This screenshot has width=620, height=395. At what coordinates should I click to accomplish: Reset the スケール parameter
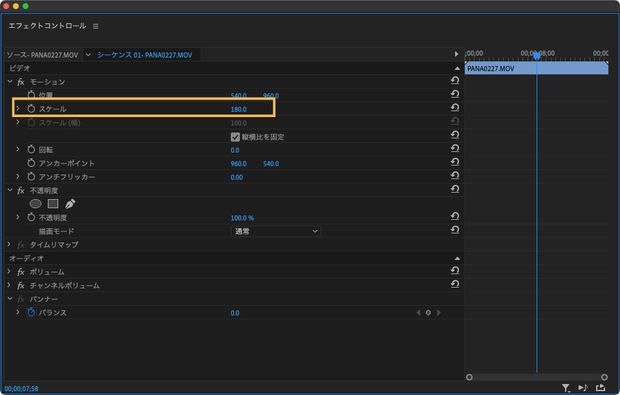click(x=455, y=108)
